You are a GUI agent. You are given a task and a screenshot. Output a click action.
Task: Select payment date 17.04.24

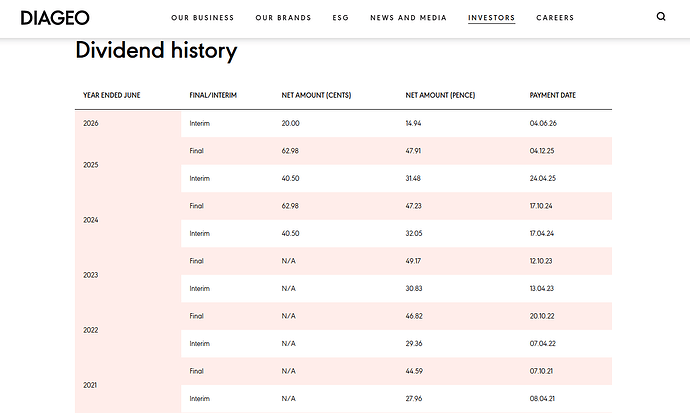[542, 233]
